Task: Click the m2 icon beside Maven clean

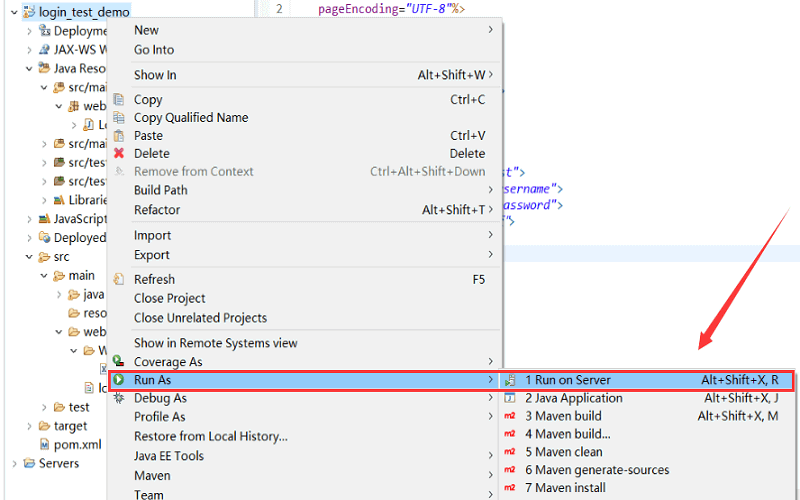Action: pyautogui.click(x=509, y=452)
